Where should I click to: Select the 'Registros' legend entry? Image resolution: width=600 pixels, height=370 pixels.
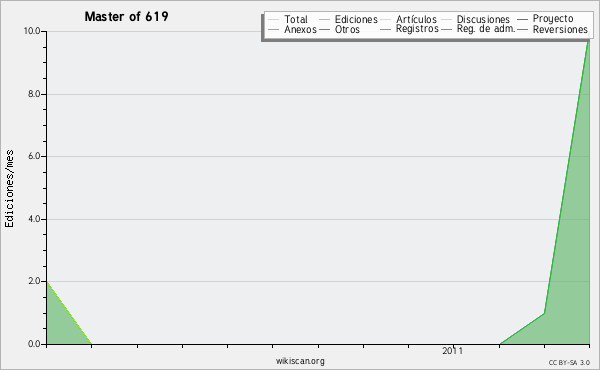pyautogui.click(x=417, y=29)
